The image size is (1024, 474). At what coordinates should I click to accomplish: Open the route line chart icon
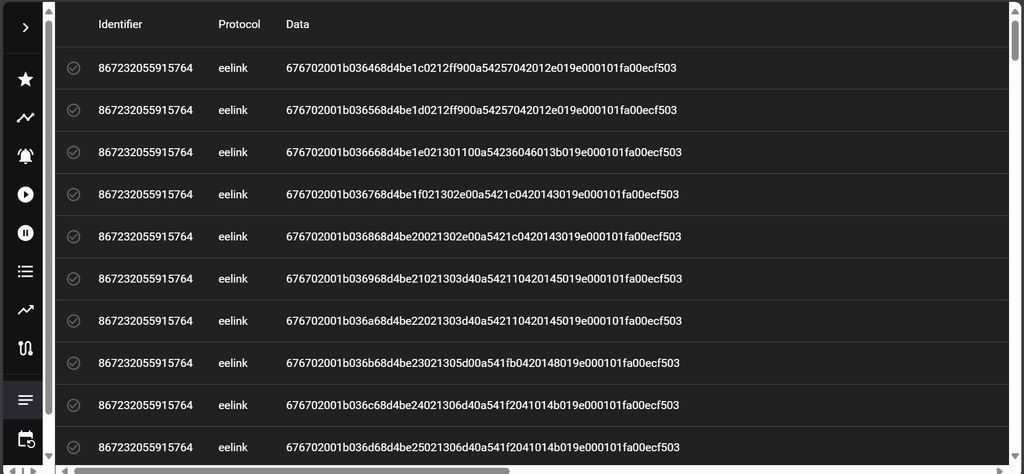(x=26, y=118)
